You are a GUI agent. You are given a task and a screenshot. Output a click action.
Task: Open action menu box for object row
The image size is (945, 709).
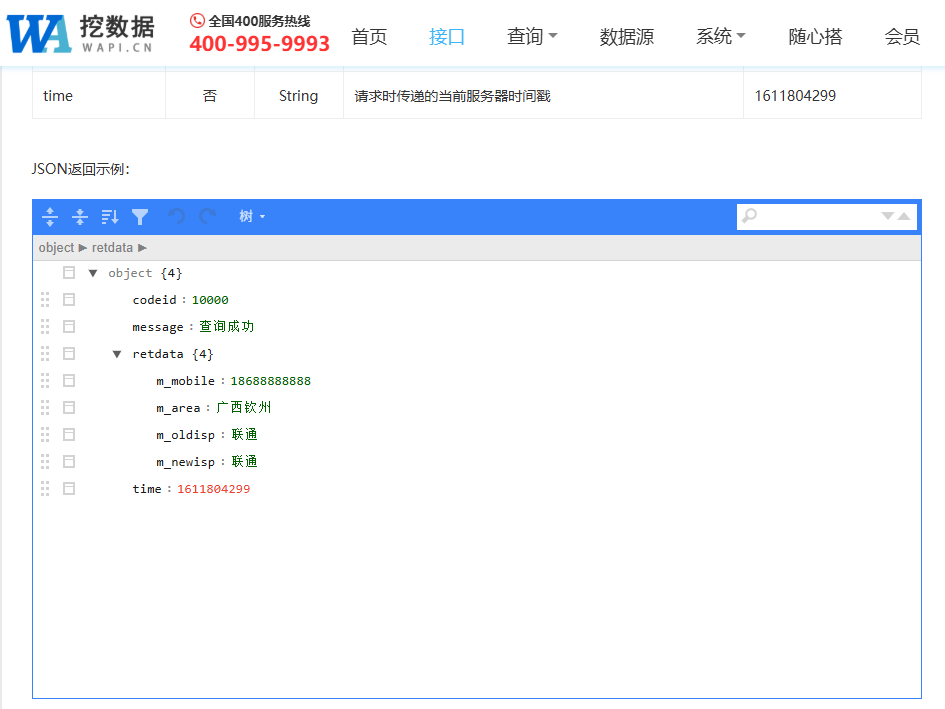pyautogui.click(x=69, y=273)
